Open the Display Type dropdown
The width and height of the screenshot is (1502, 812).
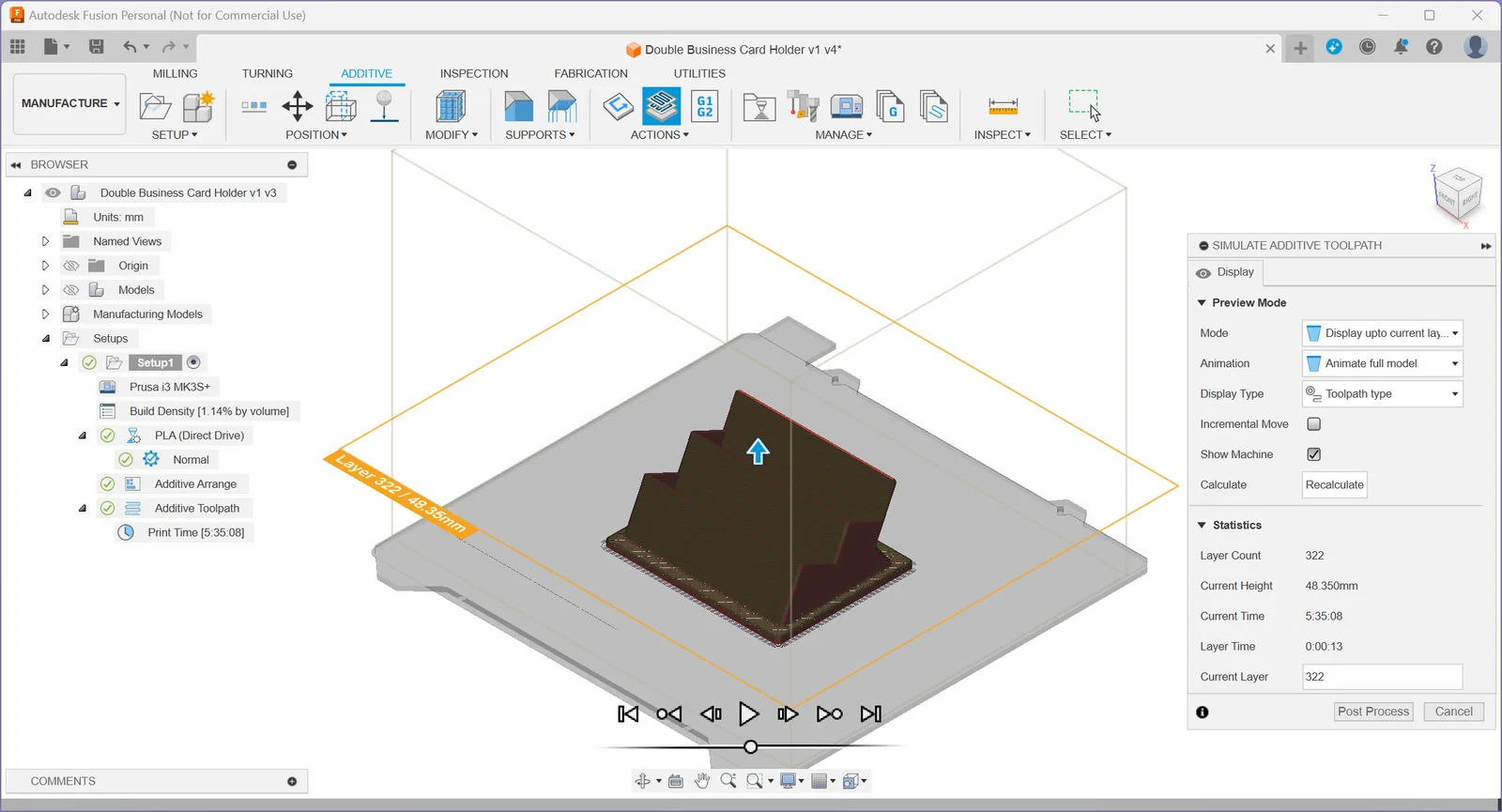coord(1383,394)
